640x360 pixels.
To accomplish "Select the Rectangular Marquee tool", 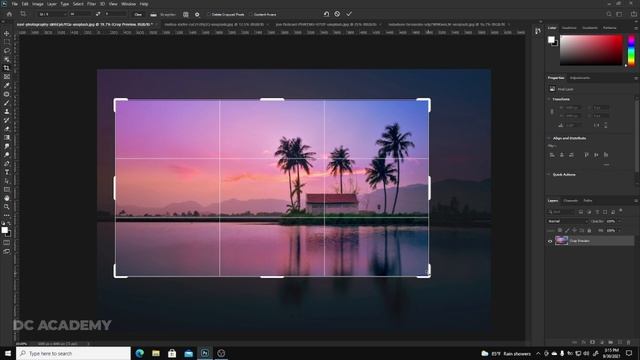I will coord(7,42).
